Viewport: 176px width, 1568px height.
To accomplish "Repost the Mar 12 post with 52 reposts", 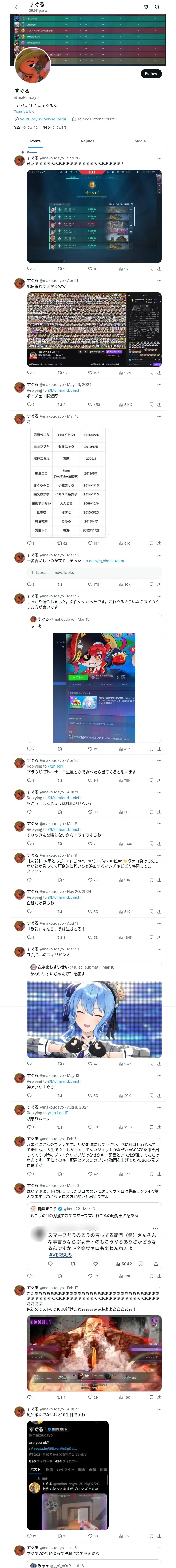I will (62, 543).
